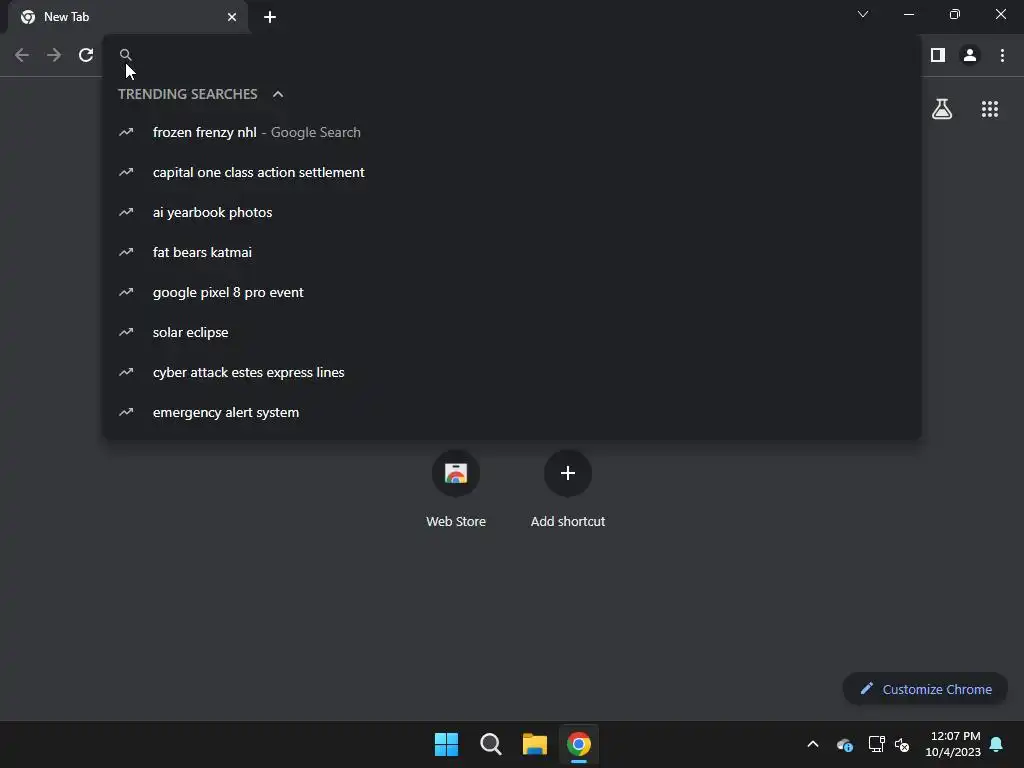Open the clock showing 12:07 PM
1024x768 pixels.
(953, 744)
